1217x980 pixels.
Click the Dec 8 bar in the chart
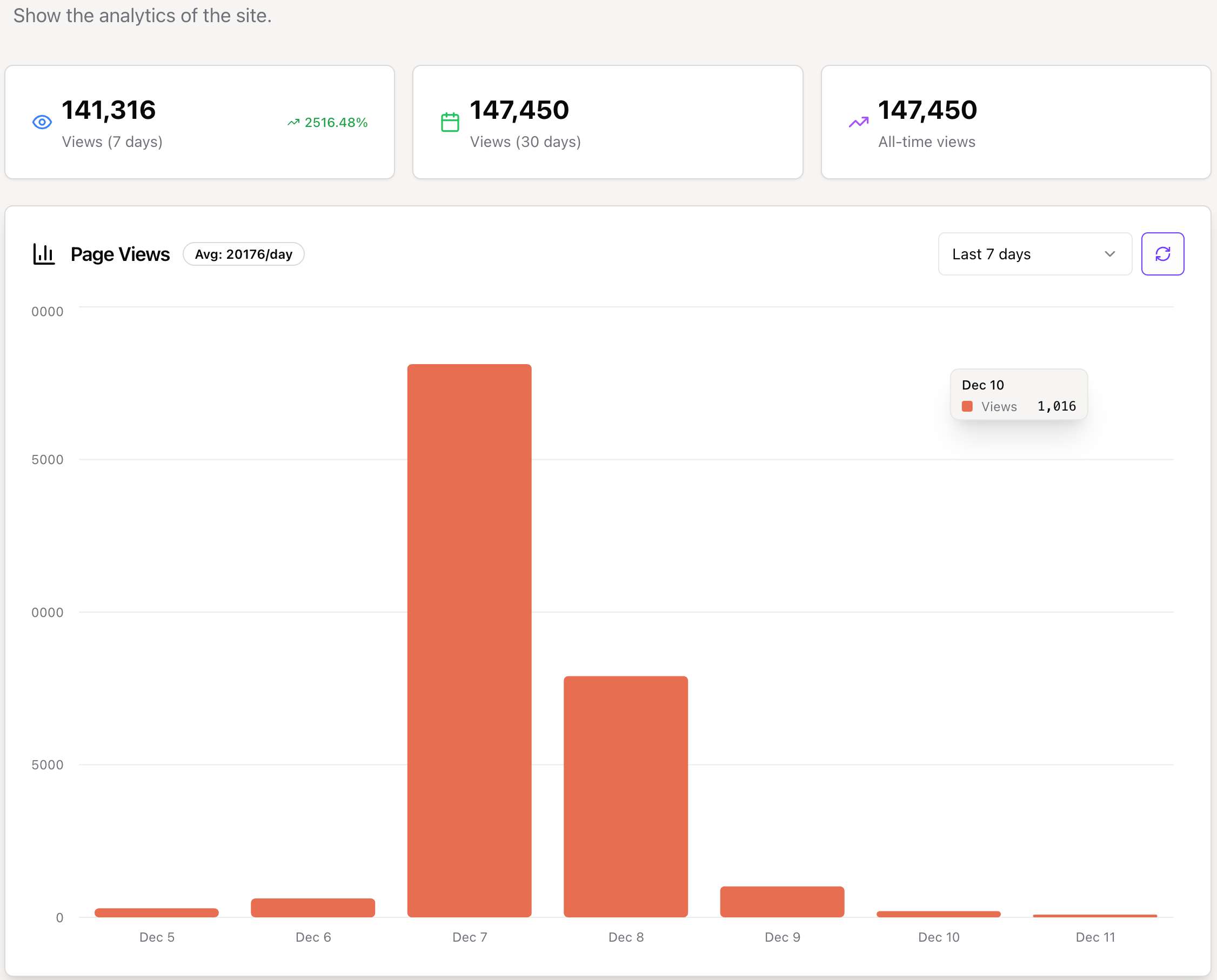coord(625,796)
